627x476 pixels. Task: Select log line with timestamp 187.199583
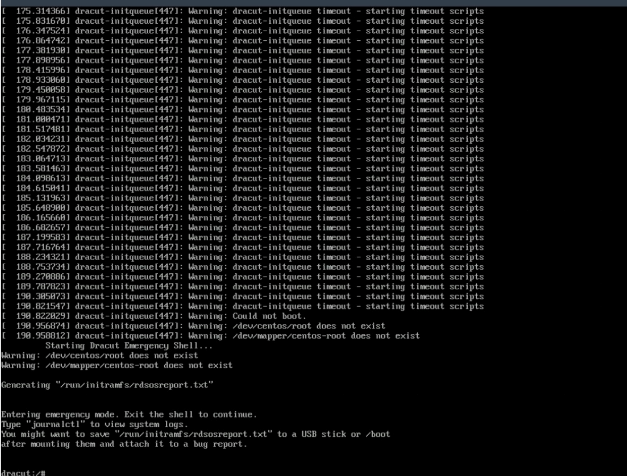click(x=243, y=237)
